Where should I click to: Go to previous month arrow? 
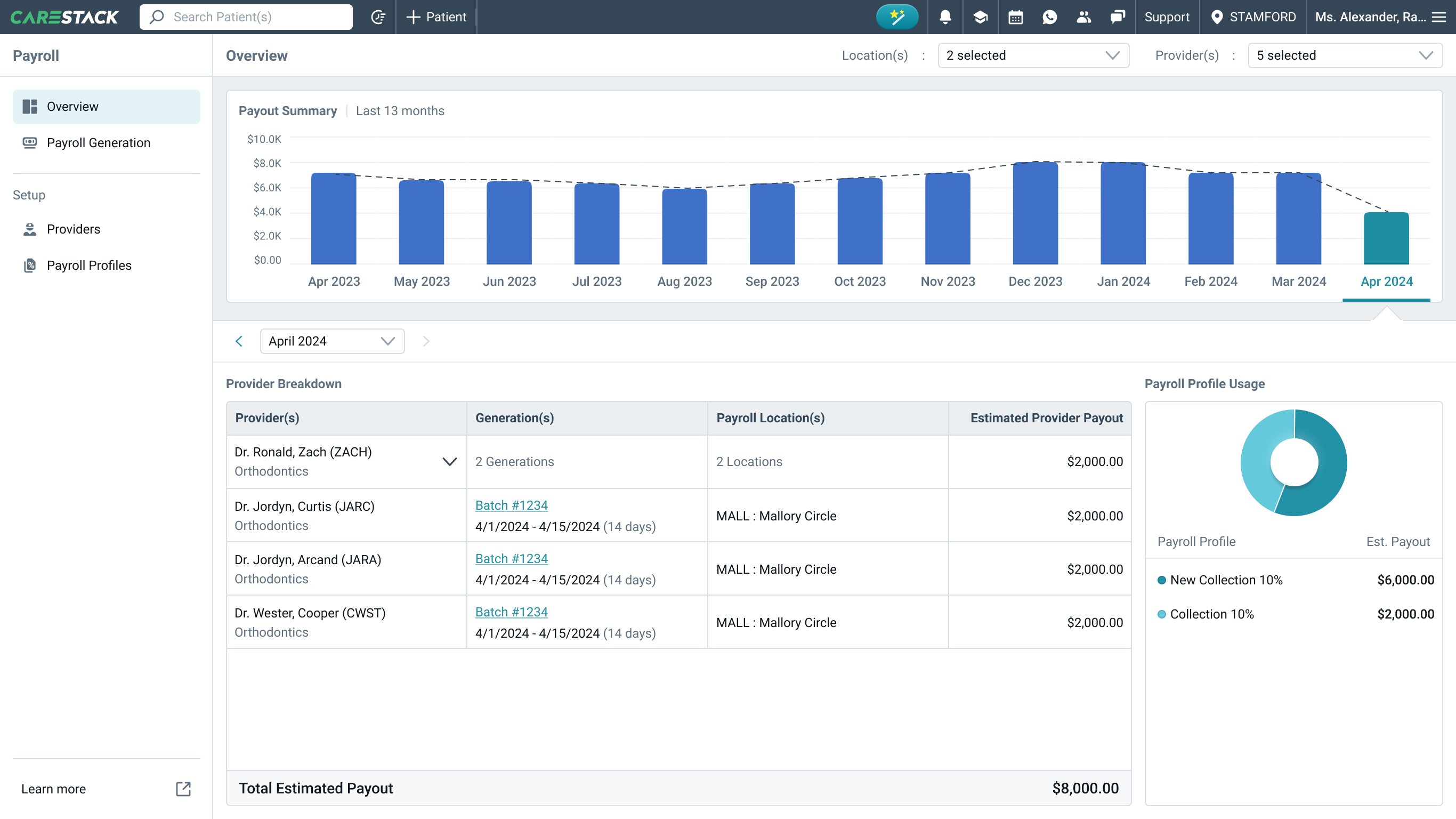tap(239, 341)
